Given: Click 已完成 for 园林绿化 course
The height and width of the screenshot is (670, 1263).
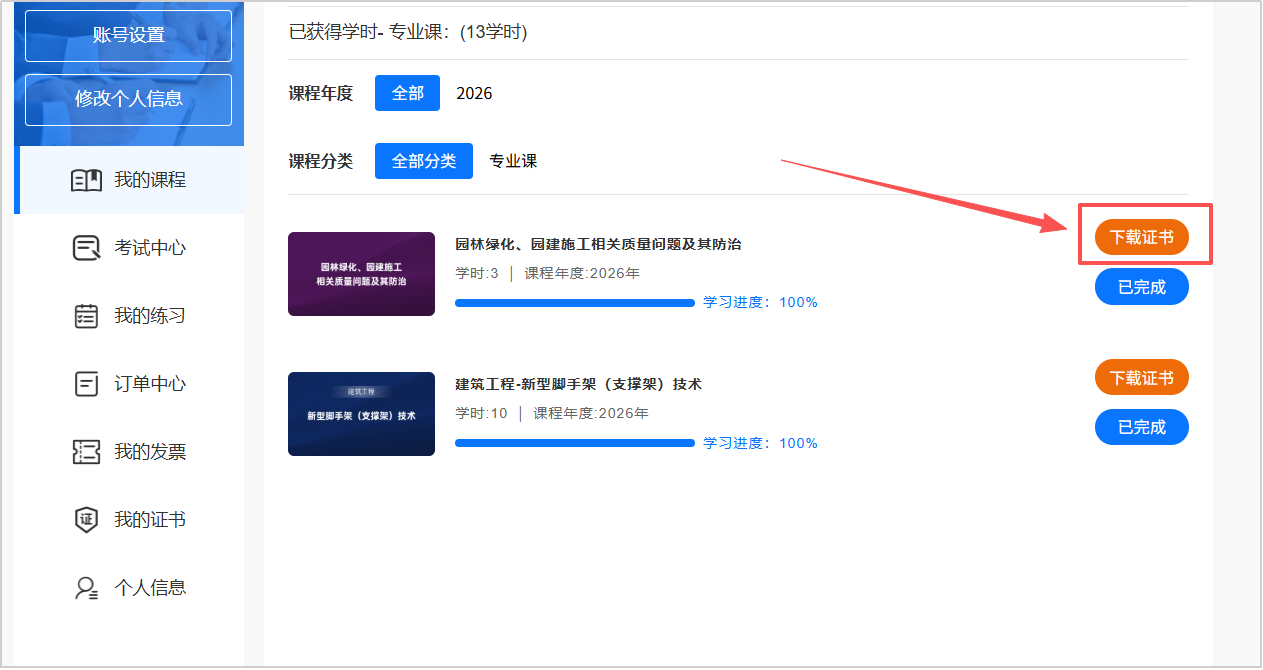Looking at the screenshot, I should coord(1142,287).
